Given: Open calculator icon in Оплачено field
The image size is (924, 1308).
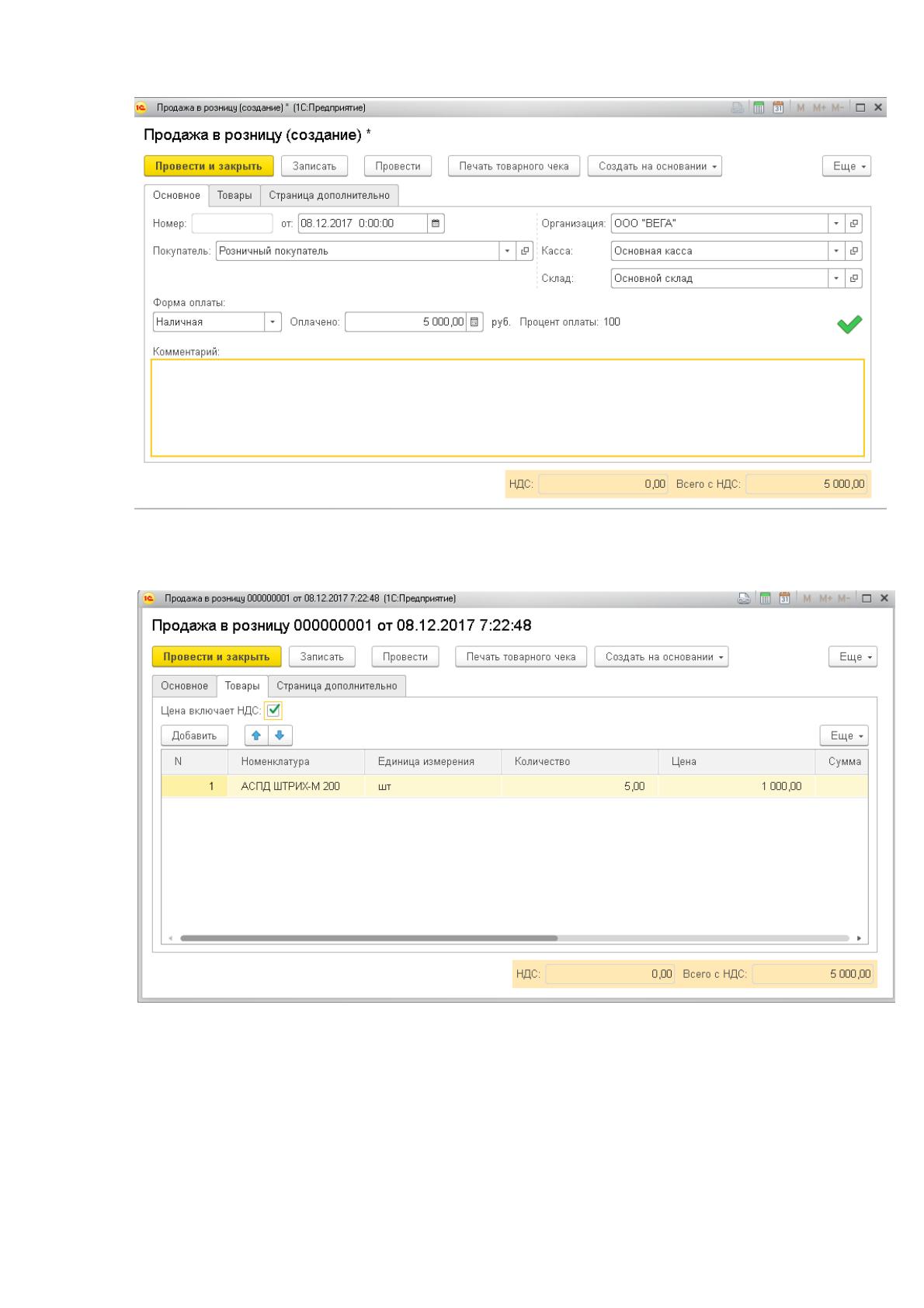Looking at the screenshot, I should [x=475, y=322].
